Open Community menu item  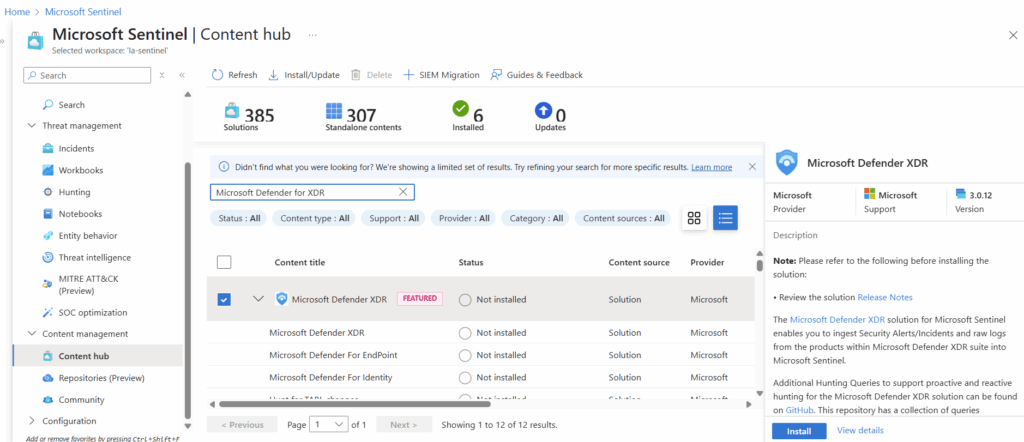tap(81, 400)
